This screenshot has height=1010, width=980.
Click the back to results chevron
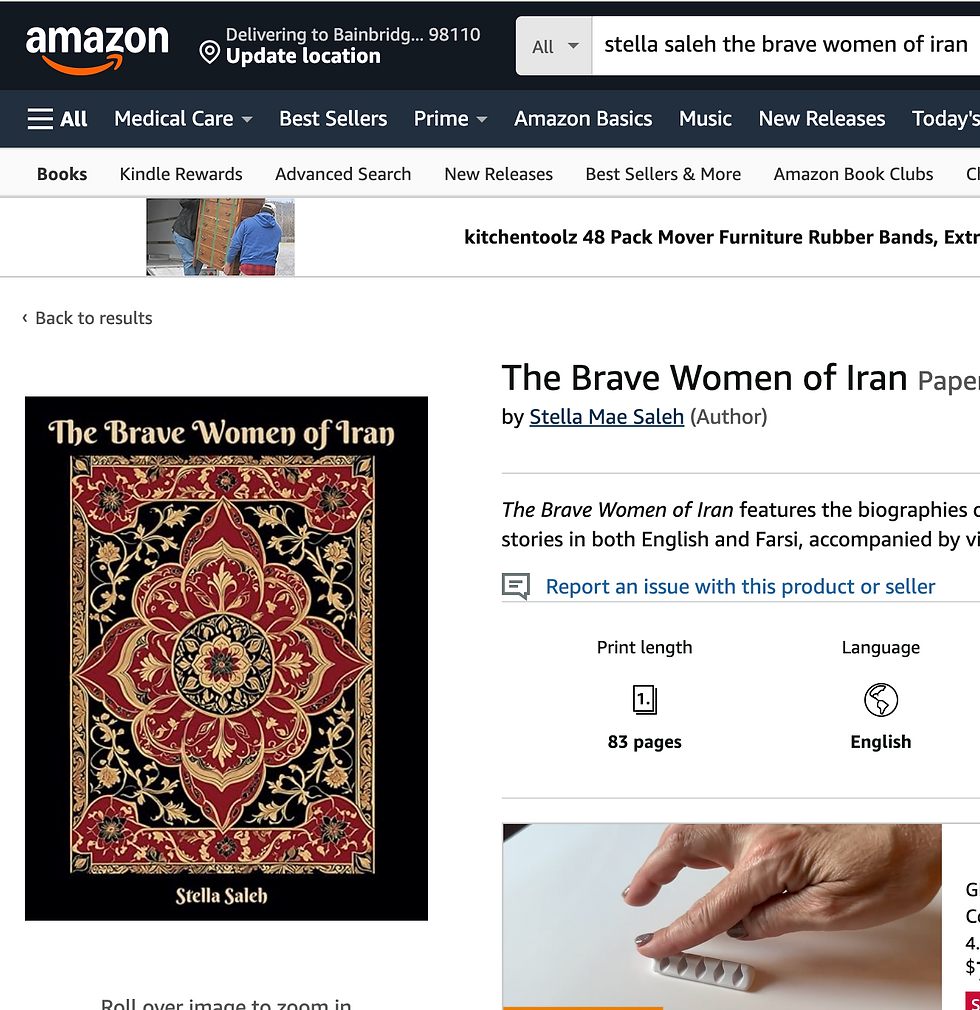pyautogui.click(x=24, y=318)
